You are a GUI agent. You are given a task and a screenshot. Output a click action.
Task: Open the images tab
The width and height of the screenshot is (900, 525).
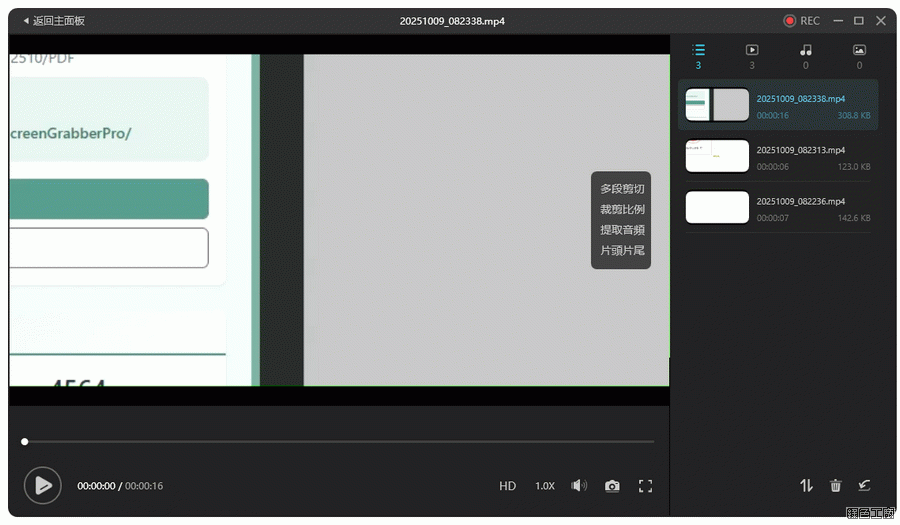tap(859, 55)
